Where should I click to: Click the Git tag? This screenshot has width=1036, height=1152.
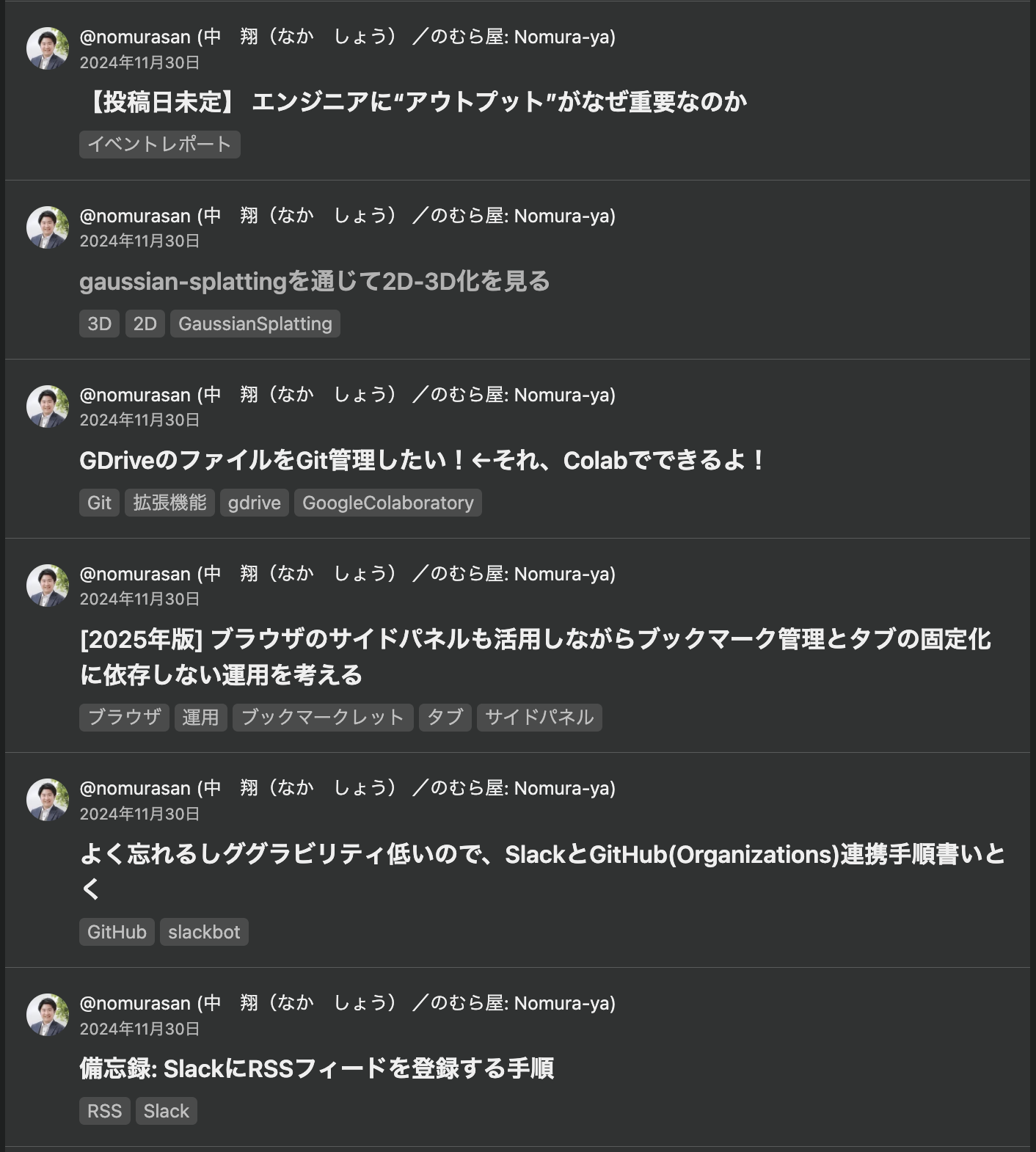coord(98,502)
